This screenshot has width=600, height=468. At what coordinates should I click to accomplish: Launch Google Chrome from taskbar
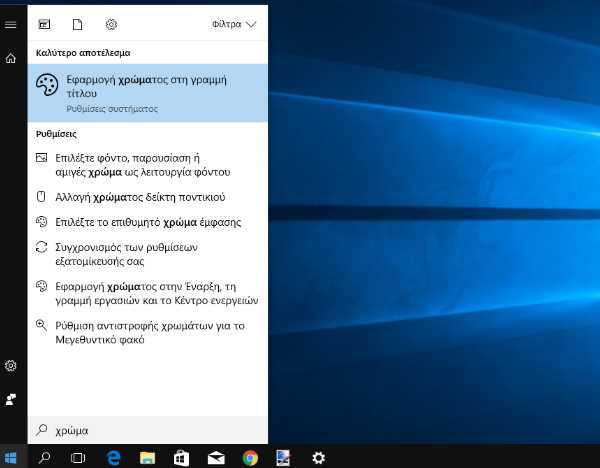click(250, 458)
